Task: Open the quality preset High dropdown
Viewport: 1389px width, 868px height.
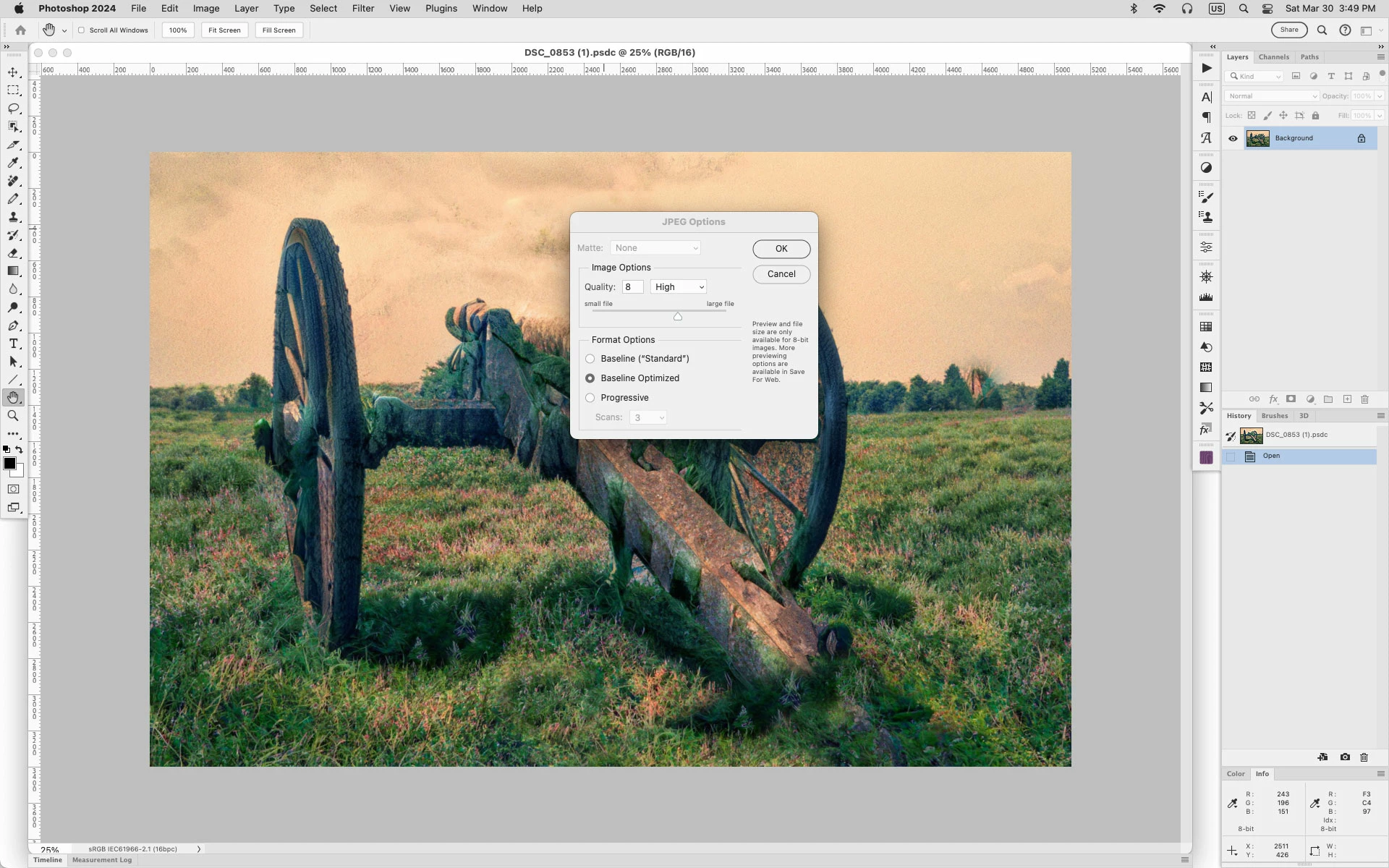Action: [x=678, y=287]
